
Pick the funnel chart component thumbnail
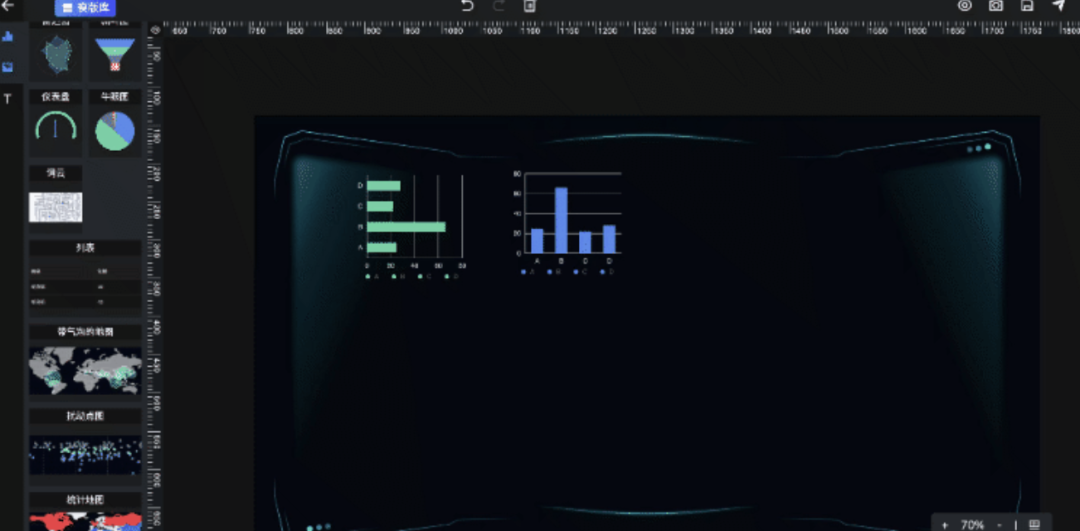(x=115, y=55)
